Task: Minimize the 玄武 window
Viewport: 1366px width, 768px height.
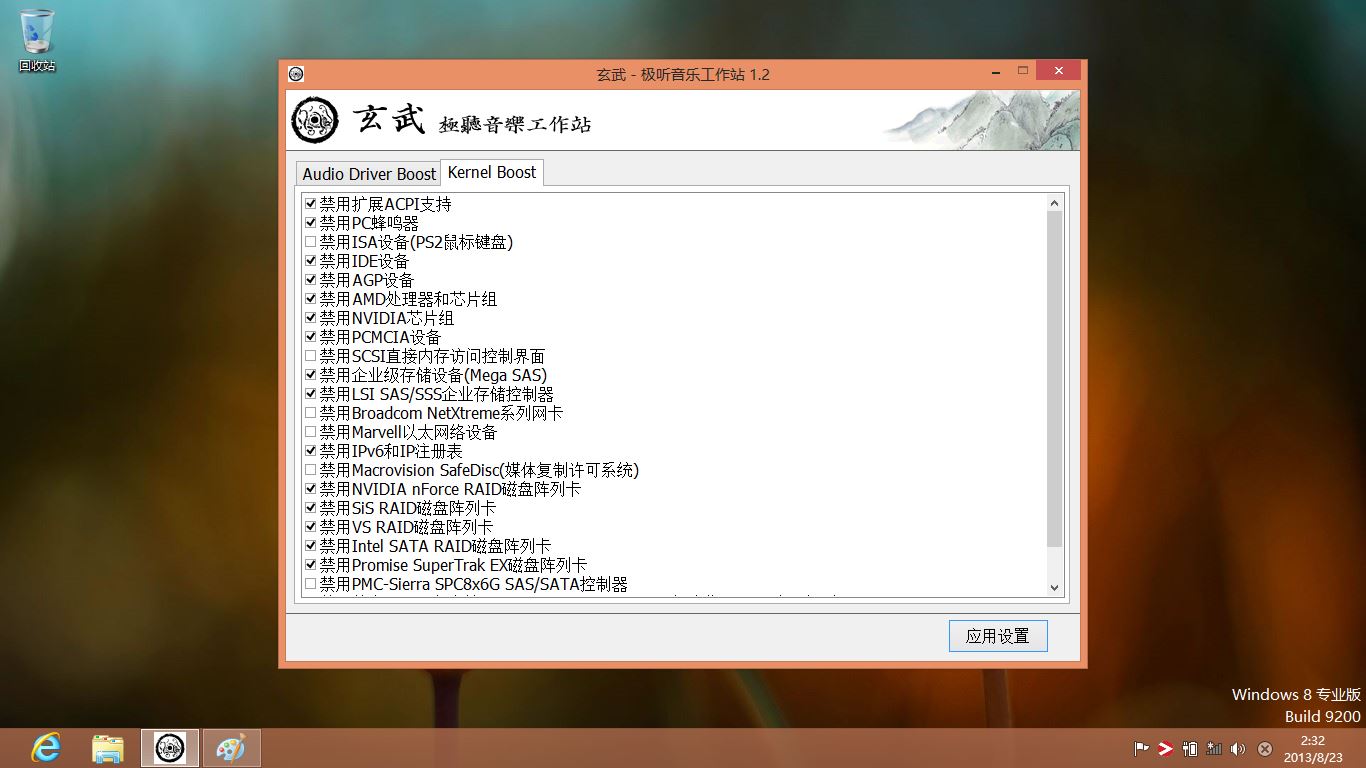Action: 996,72
